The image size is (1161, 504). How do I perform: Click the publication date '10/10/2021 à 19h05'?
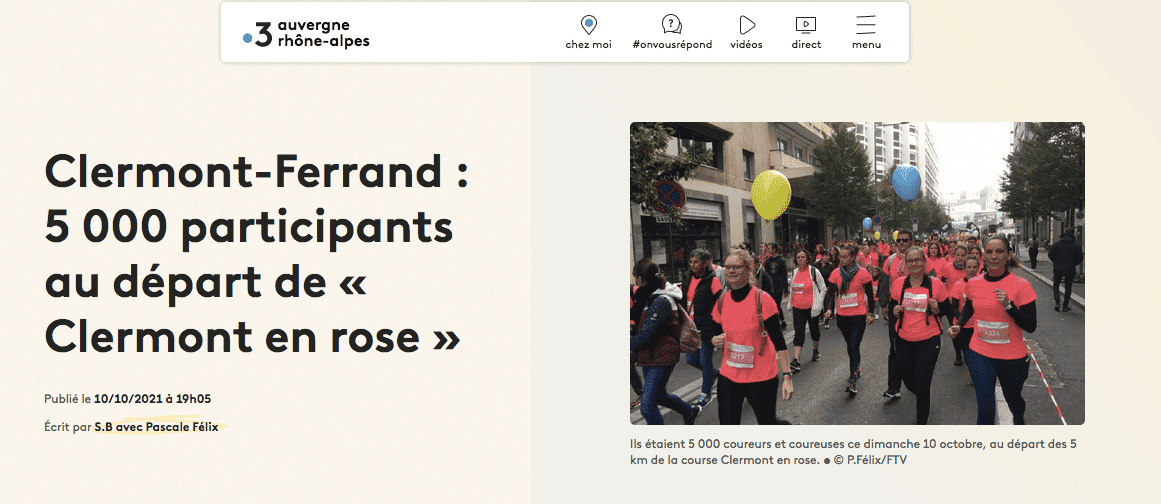tap(153, 399)
